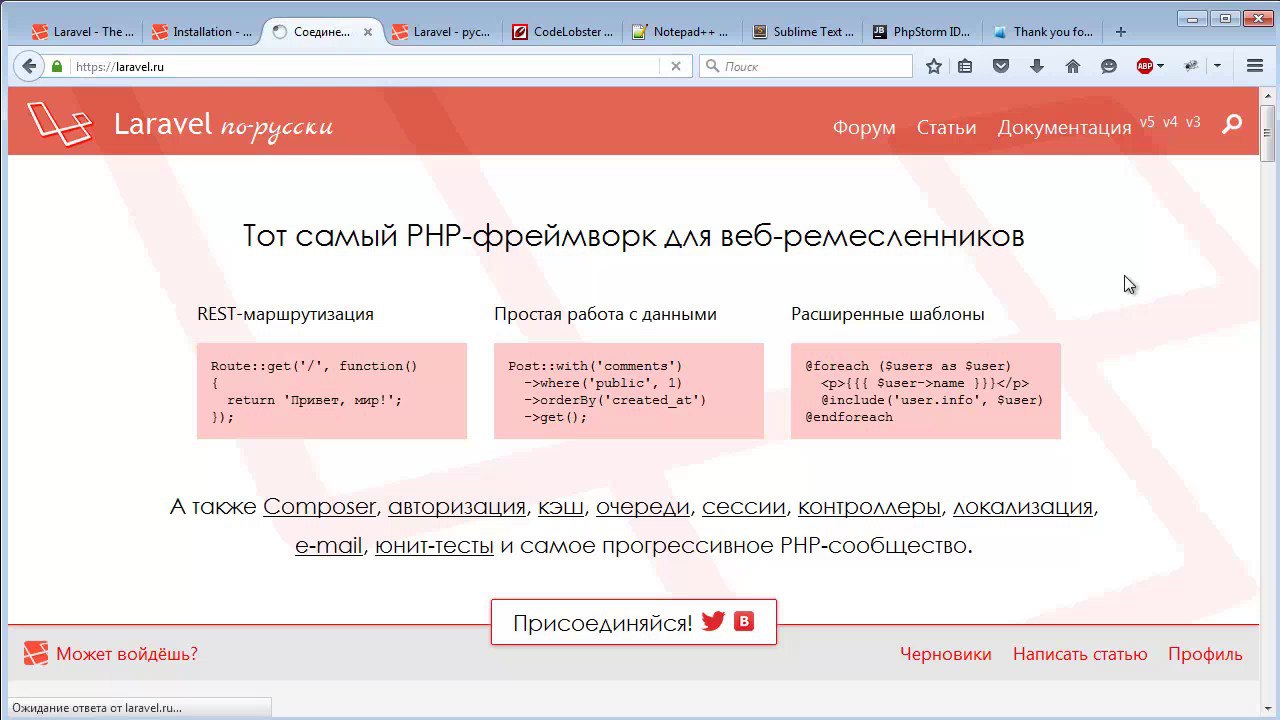Screen dimensions: 1280x720
Task: Open the Adblock Plus dropdown arrow
Action: (1160, 66)
